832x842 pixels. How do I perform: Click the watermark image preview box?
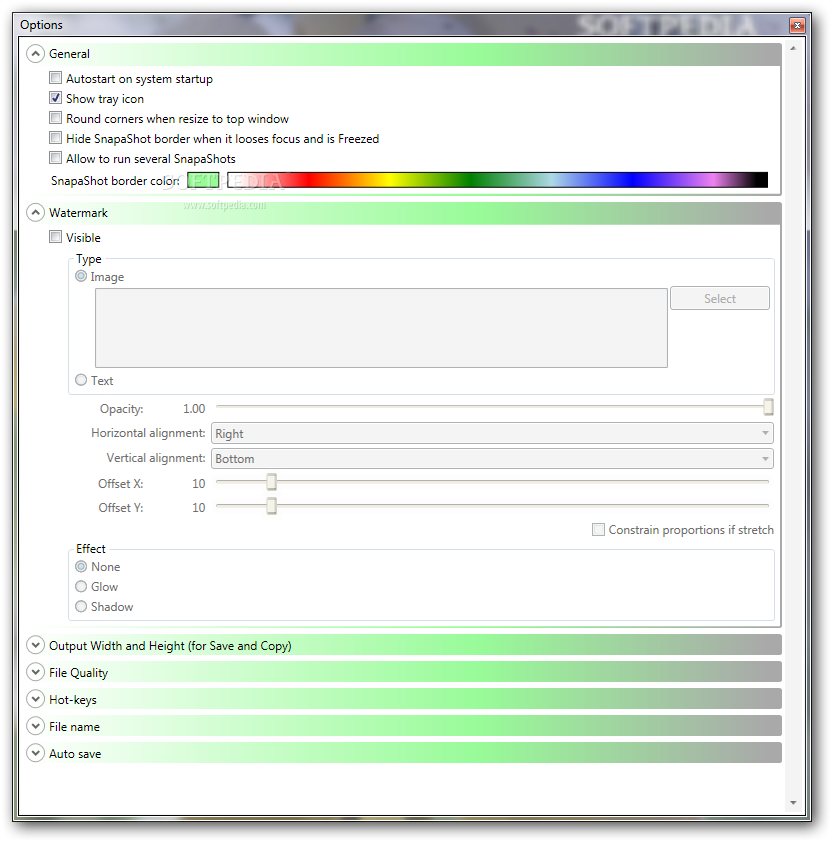click(381, 328)
